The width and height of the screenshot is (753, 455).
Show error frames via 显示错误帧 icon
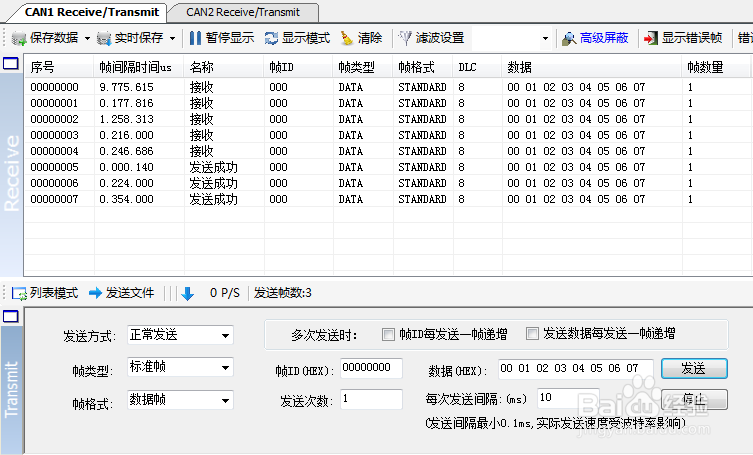[x=651, y=38]
